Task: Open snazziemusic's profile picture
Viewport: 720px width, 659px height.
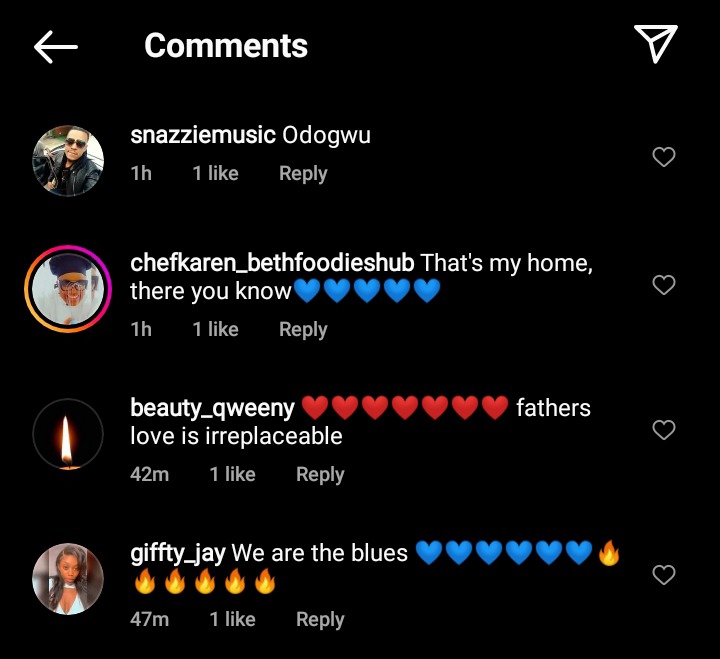Action: click(x=68, y=161)
